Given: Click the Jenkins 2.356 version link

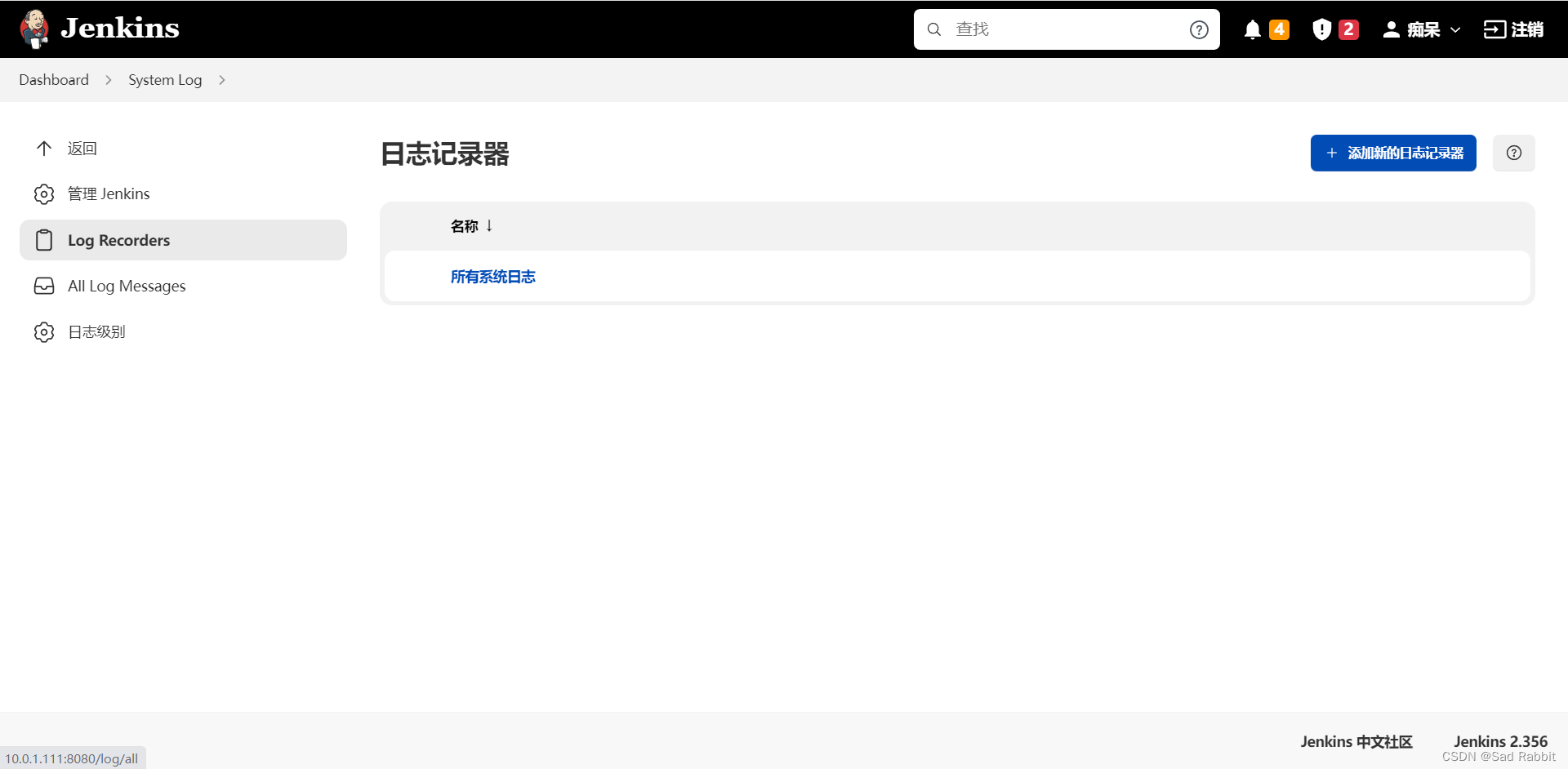Looking at the screenshot, I should pos(1500,741).
